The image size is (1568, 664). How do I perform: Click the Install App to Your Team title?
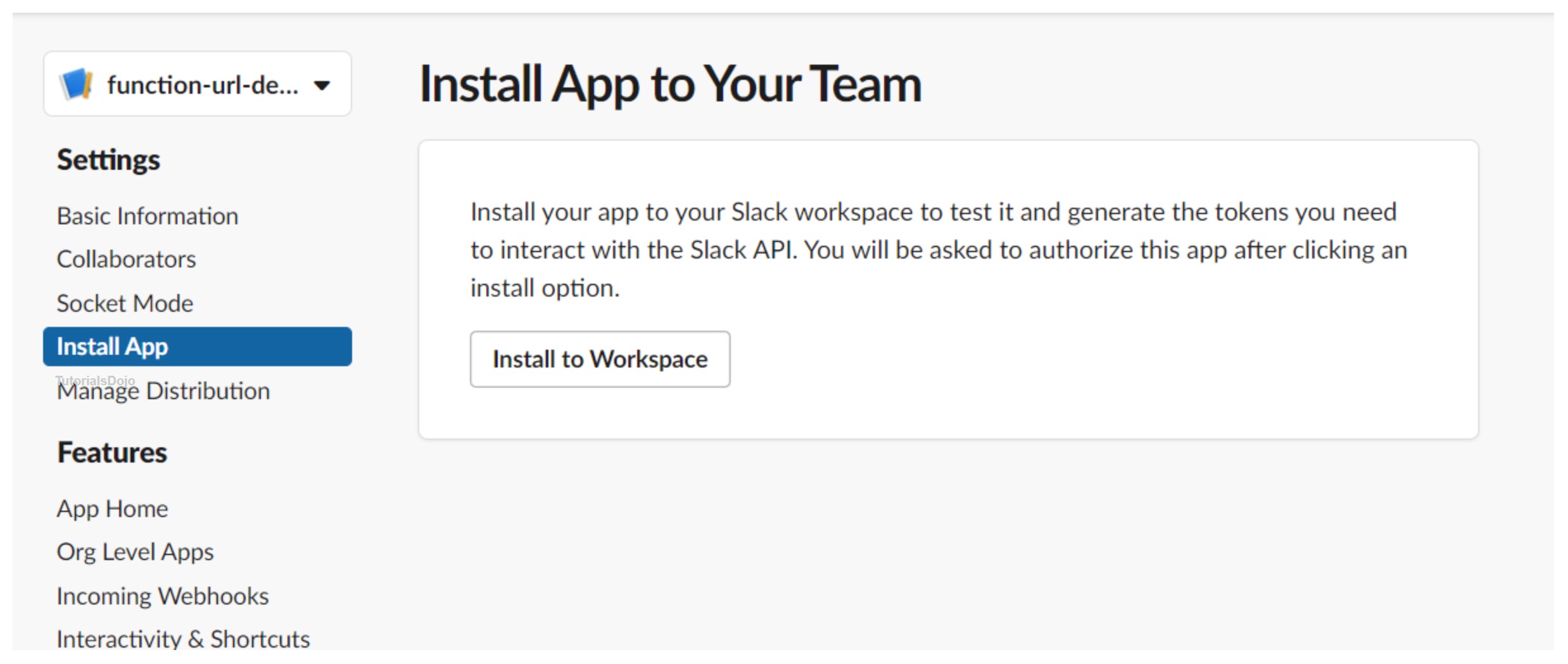[670, 84]
